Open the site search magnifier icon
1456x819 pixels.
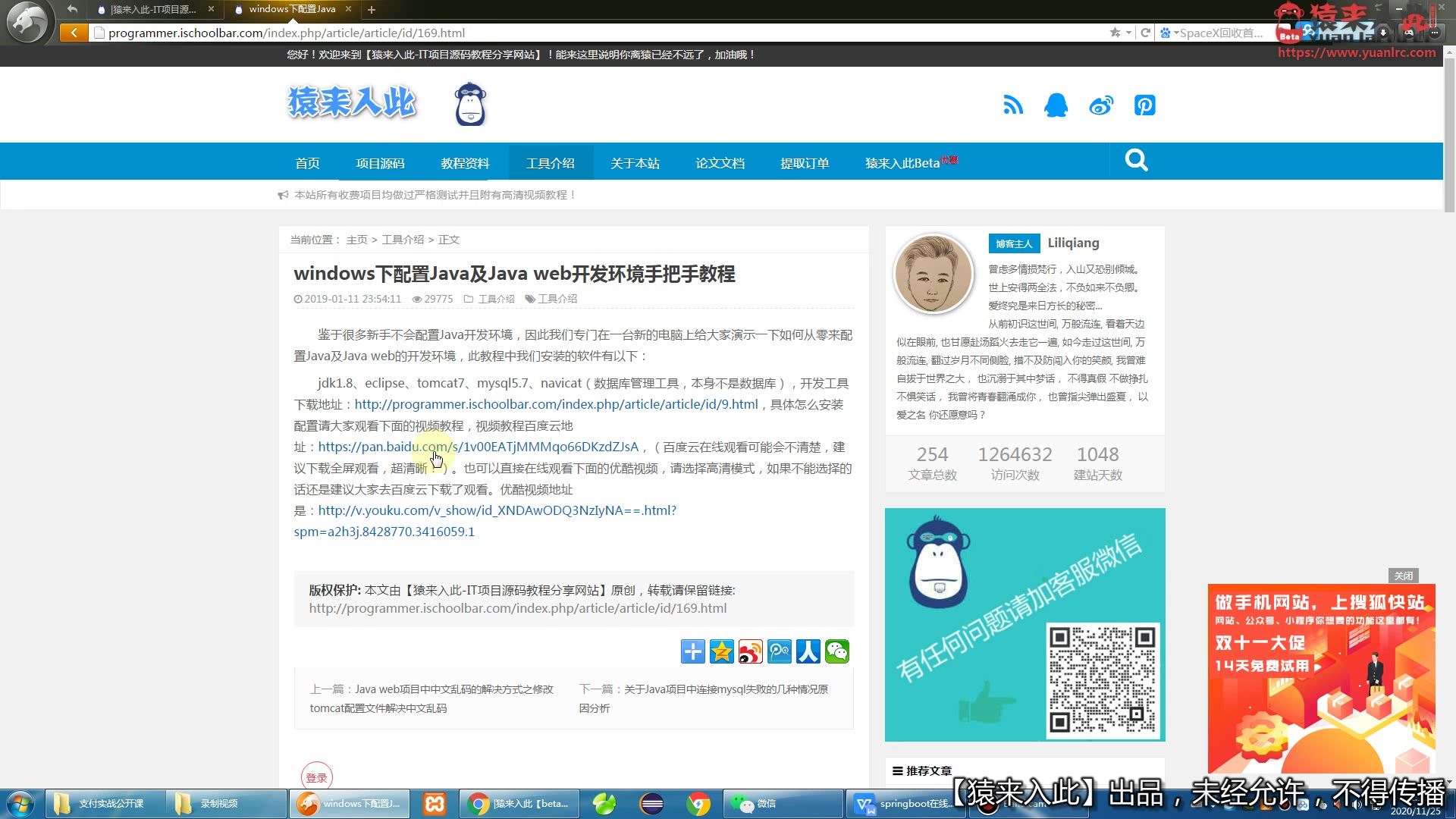(x=1136, y=160)
